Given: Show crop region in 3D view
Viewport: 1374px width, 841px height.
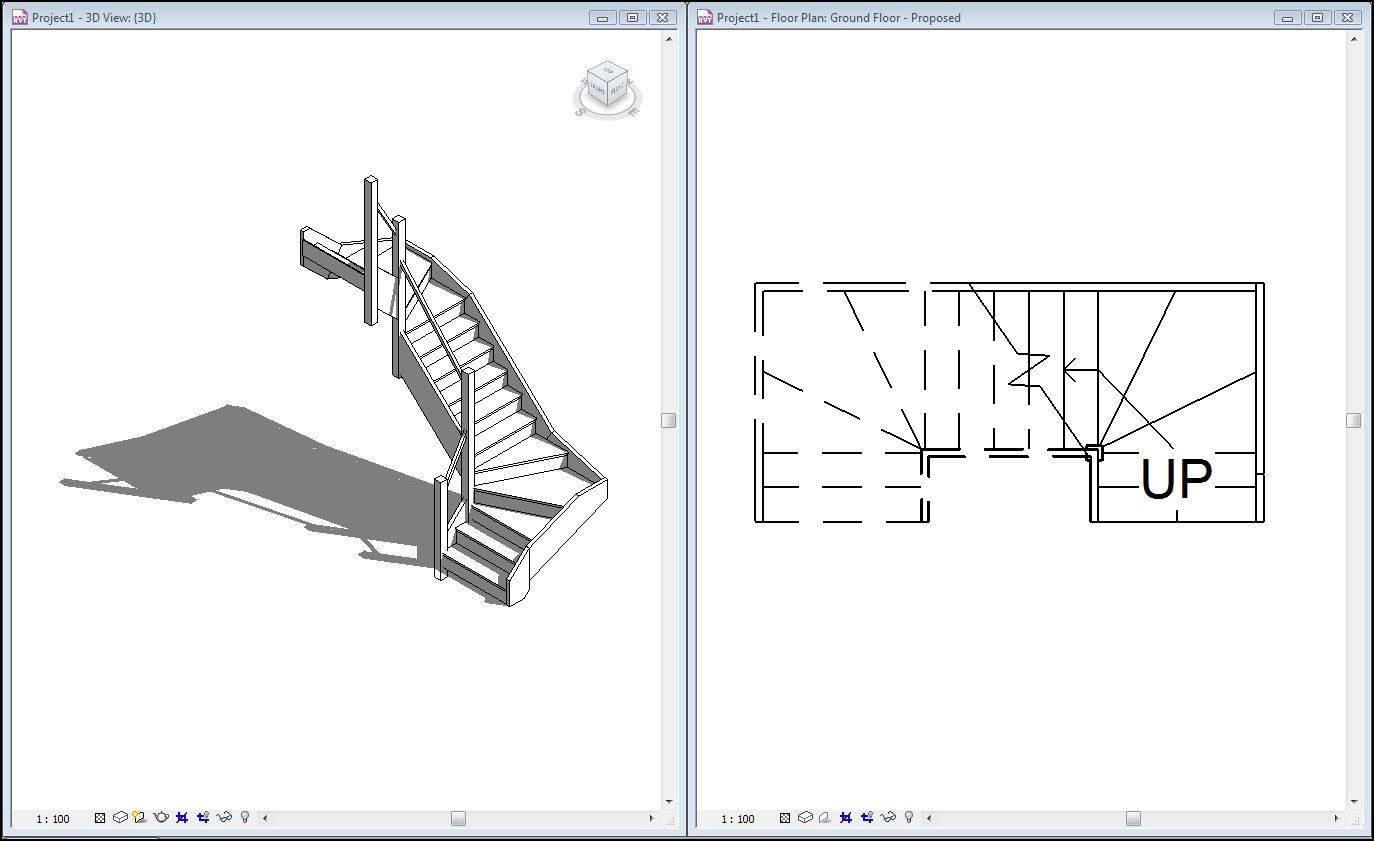Looking at the screenshot, I should [203, 817].
